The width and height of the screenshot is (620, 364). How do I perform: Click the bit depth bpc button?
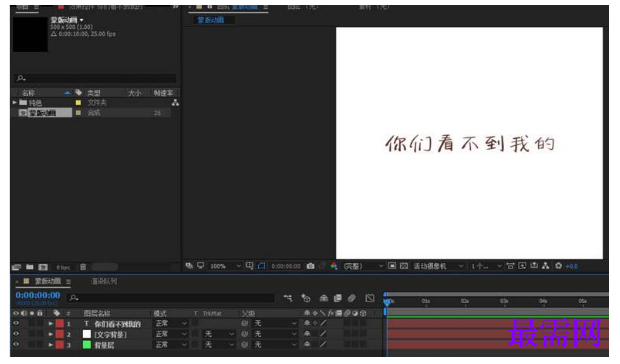coord(63,267)
